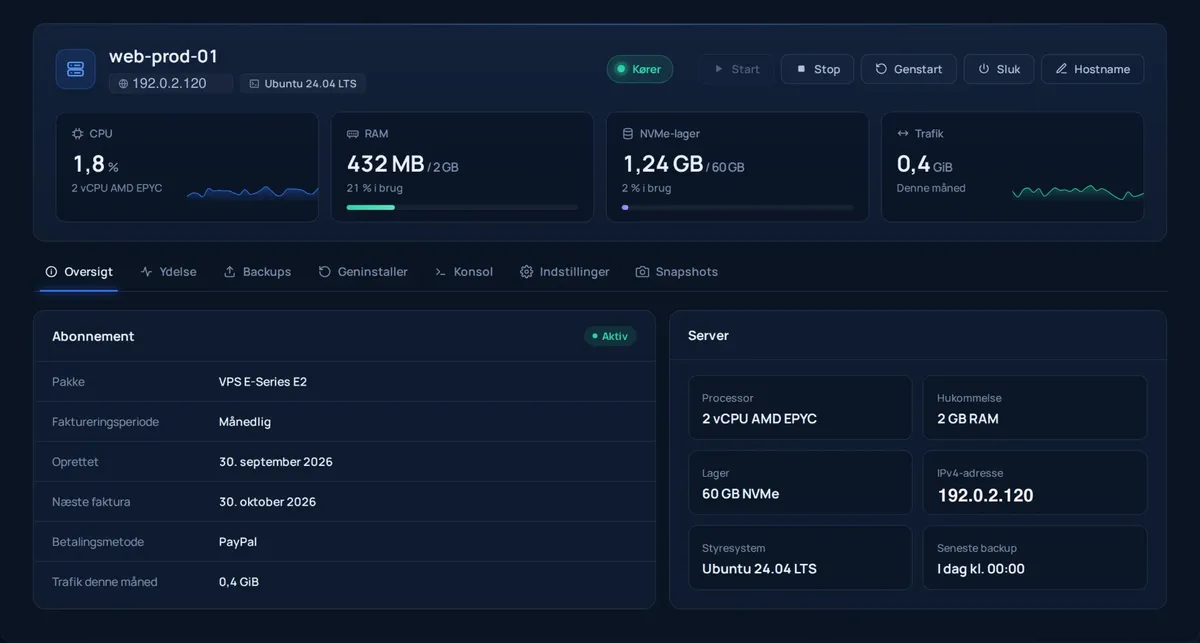Click the camera icon on Snapshots tab
Viewport: 1200px width, 643px height.
643,272
